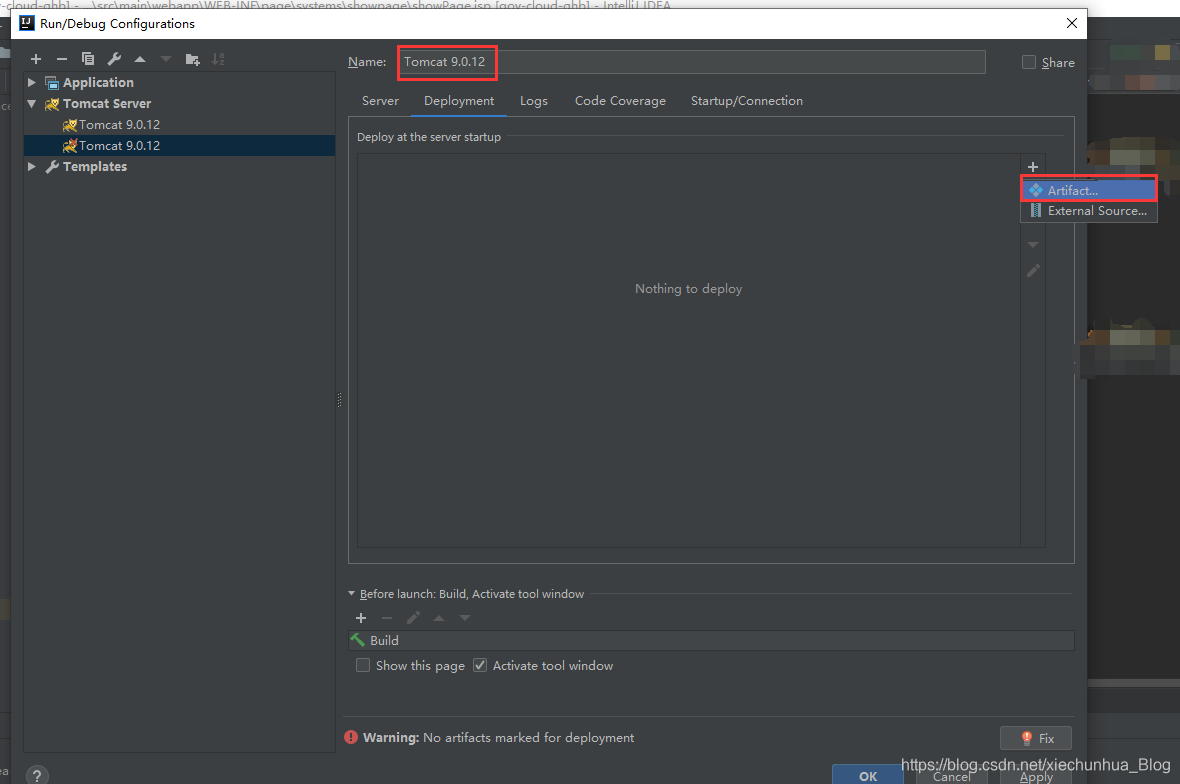Add a deployment item with plus
The height and width of the screenshot is (784, 1180).
point(1032,167)
